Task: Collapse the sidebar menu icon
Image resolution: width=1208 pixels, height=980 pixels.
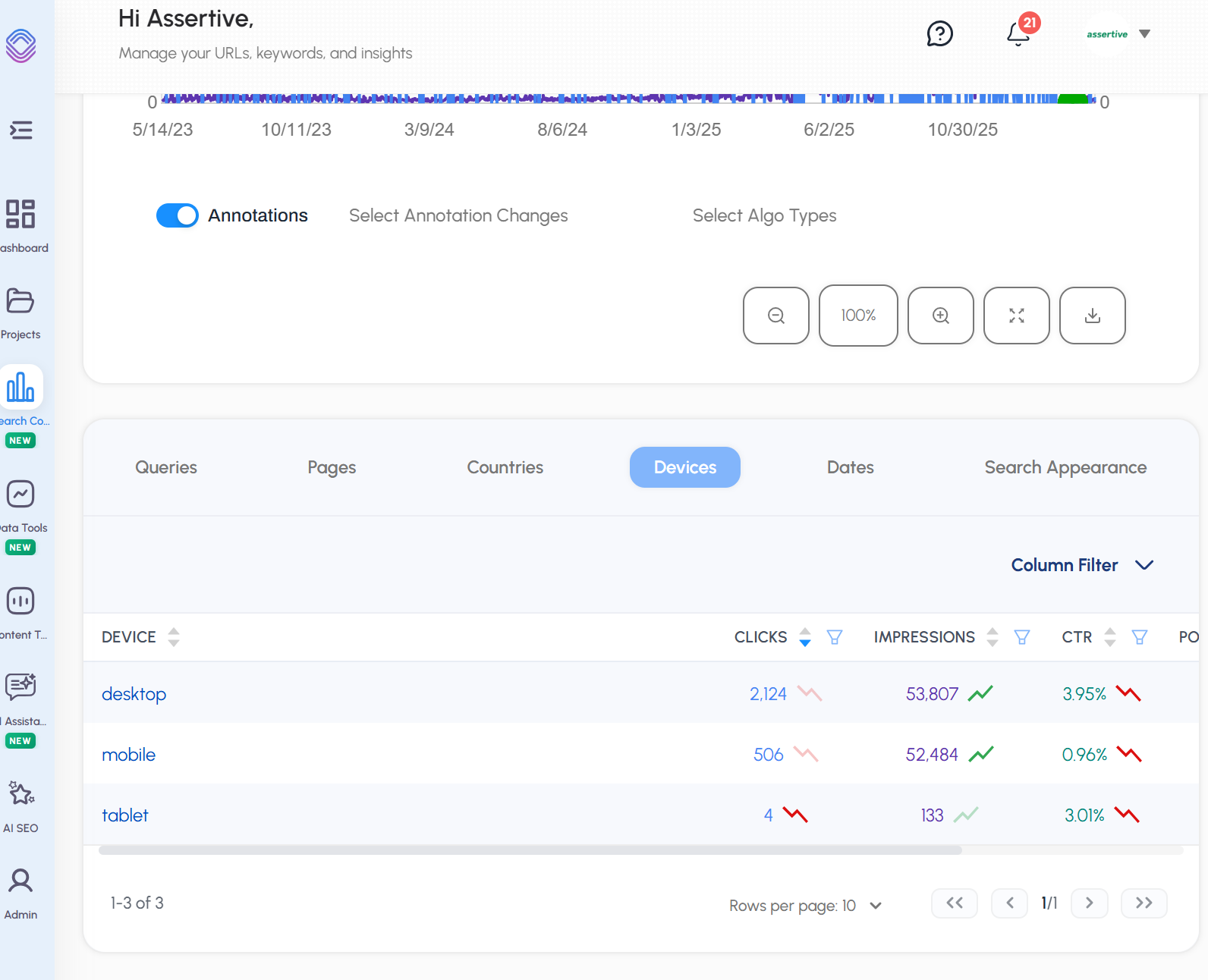Action: click(x=20, y=130)
